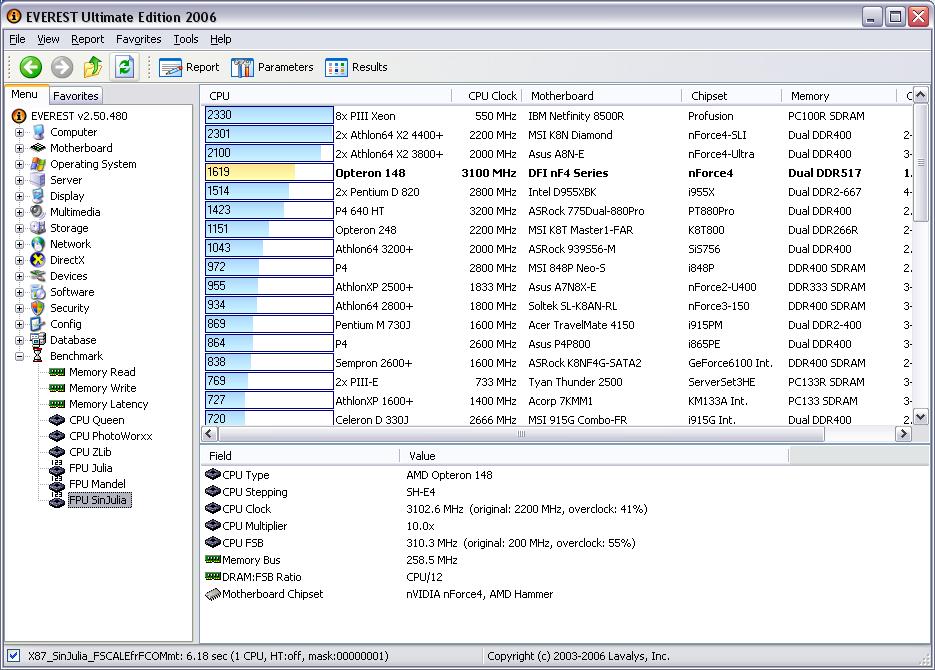The image size is (935, 670).
Task: Click the FPU Julia benchmark icon
Action: [57, 468]
